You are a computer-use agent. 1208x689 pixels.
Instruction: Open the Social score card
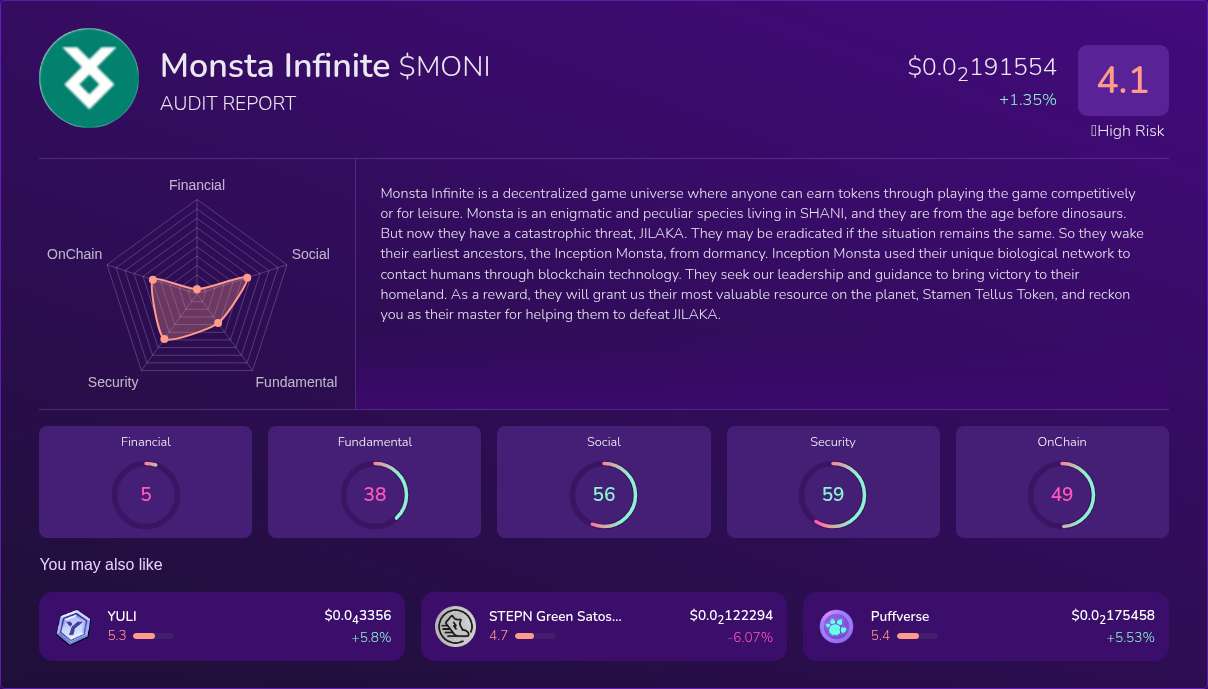point(604,481)
